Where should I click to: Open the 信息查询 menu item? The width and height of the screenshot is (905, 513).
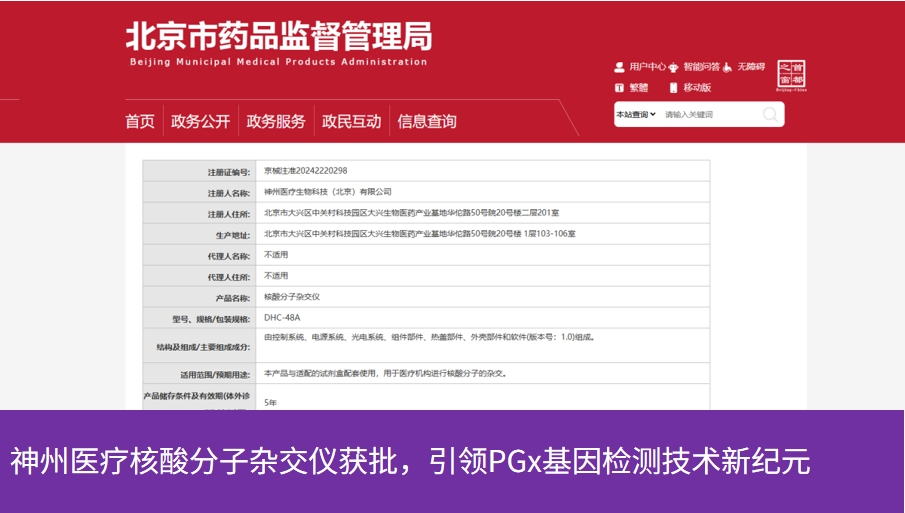(x=427, y=121)
